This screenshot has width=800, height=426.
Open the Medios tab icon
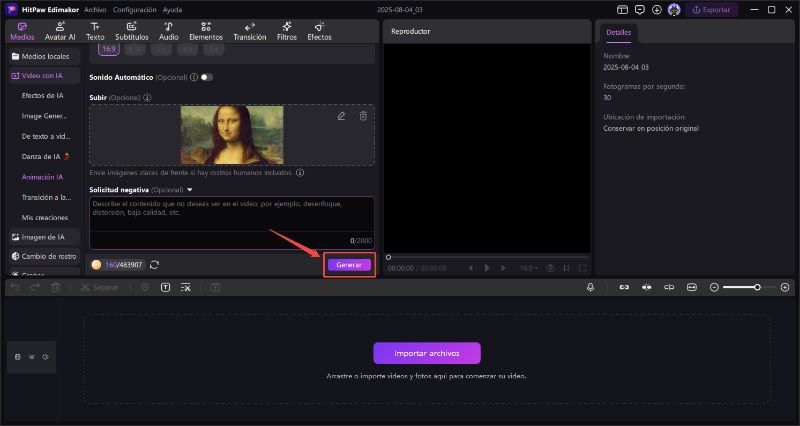coord(22,27)
